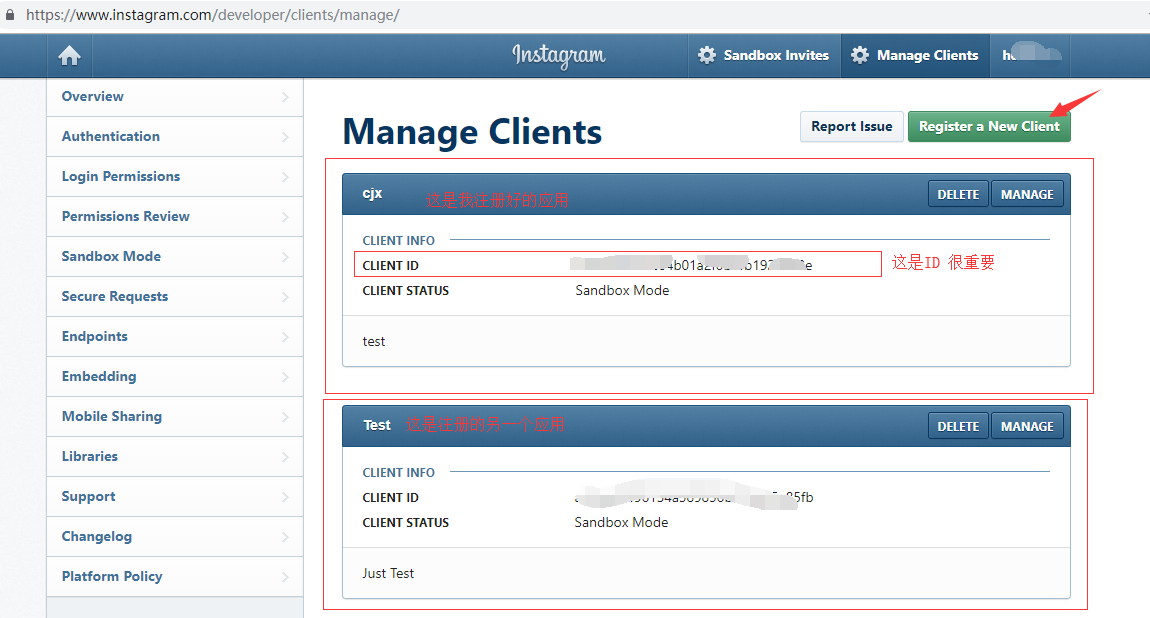
Task: Click chevron next to Platform Policy
Action: (285, 576)
